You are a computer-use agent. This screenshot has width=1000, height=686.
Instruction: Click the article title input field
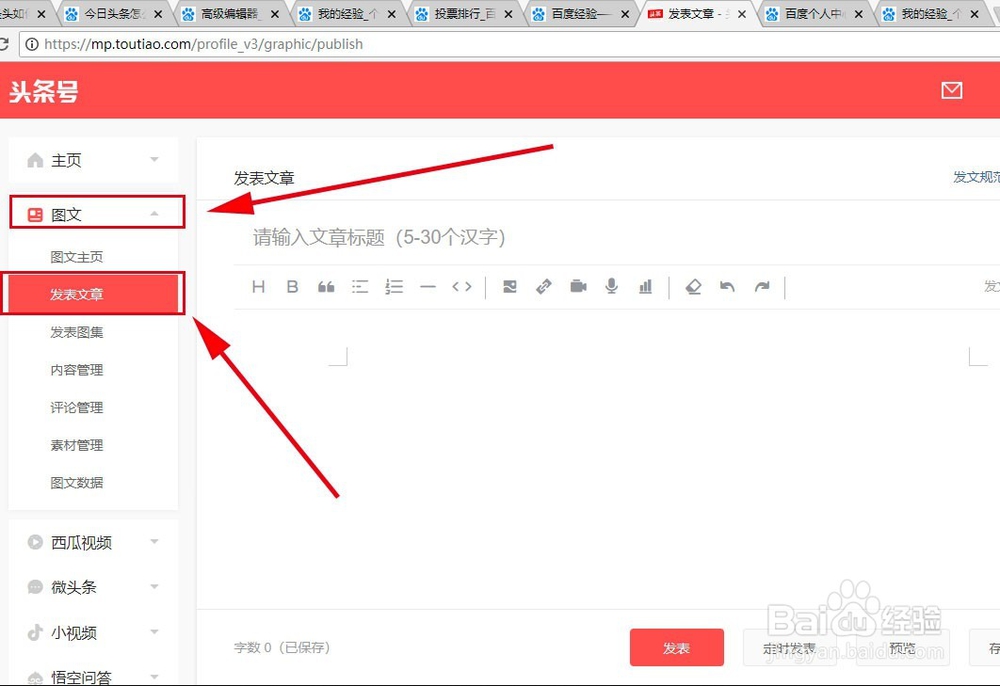point(617,237)
